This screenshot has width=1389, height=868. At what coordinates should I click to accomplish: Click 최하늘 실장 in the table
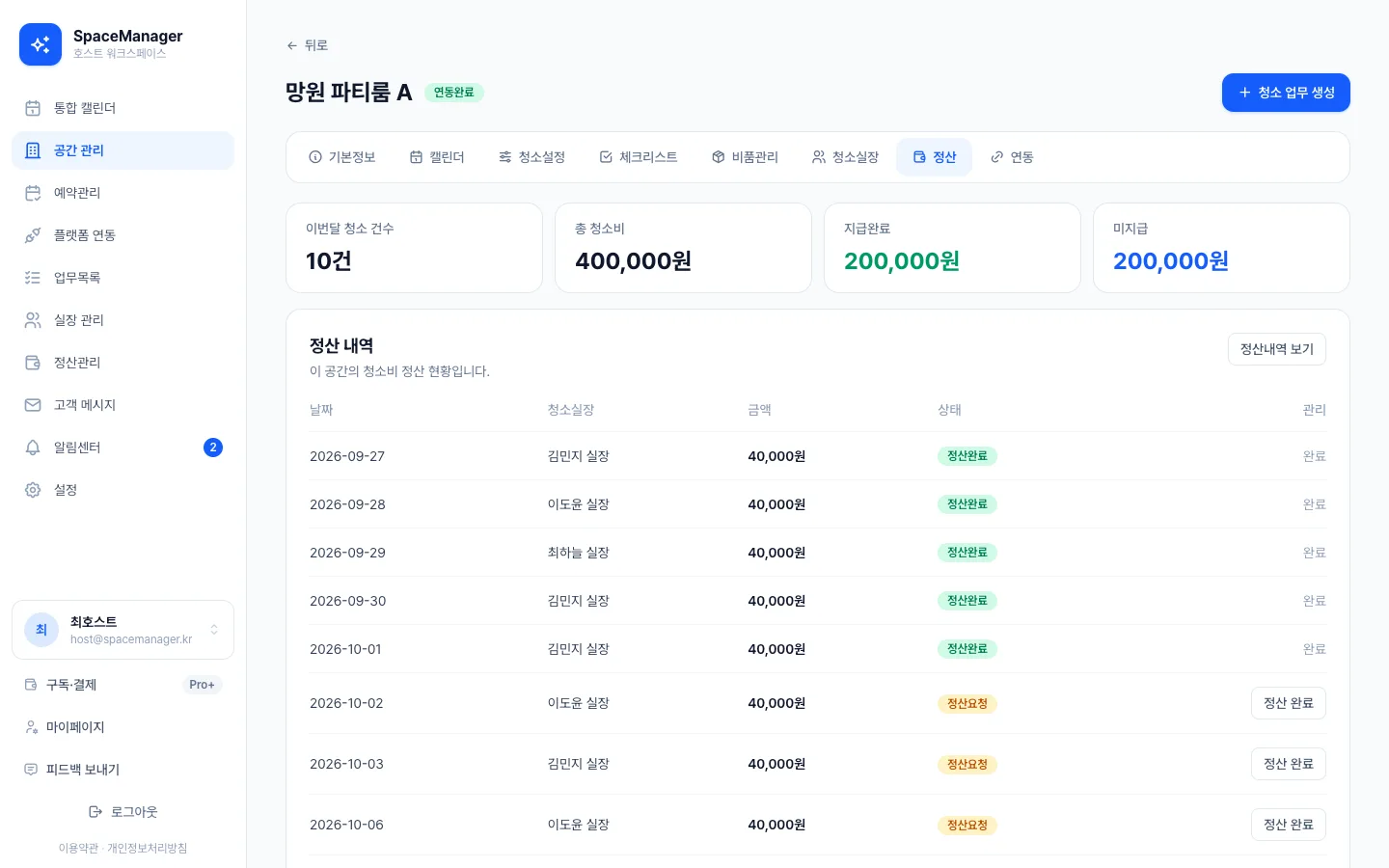click(x=579, y=553)
